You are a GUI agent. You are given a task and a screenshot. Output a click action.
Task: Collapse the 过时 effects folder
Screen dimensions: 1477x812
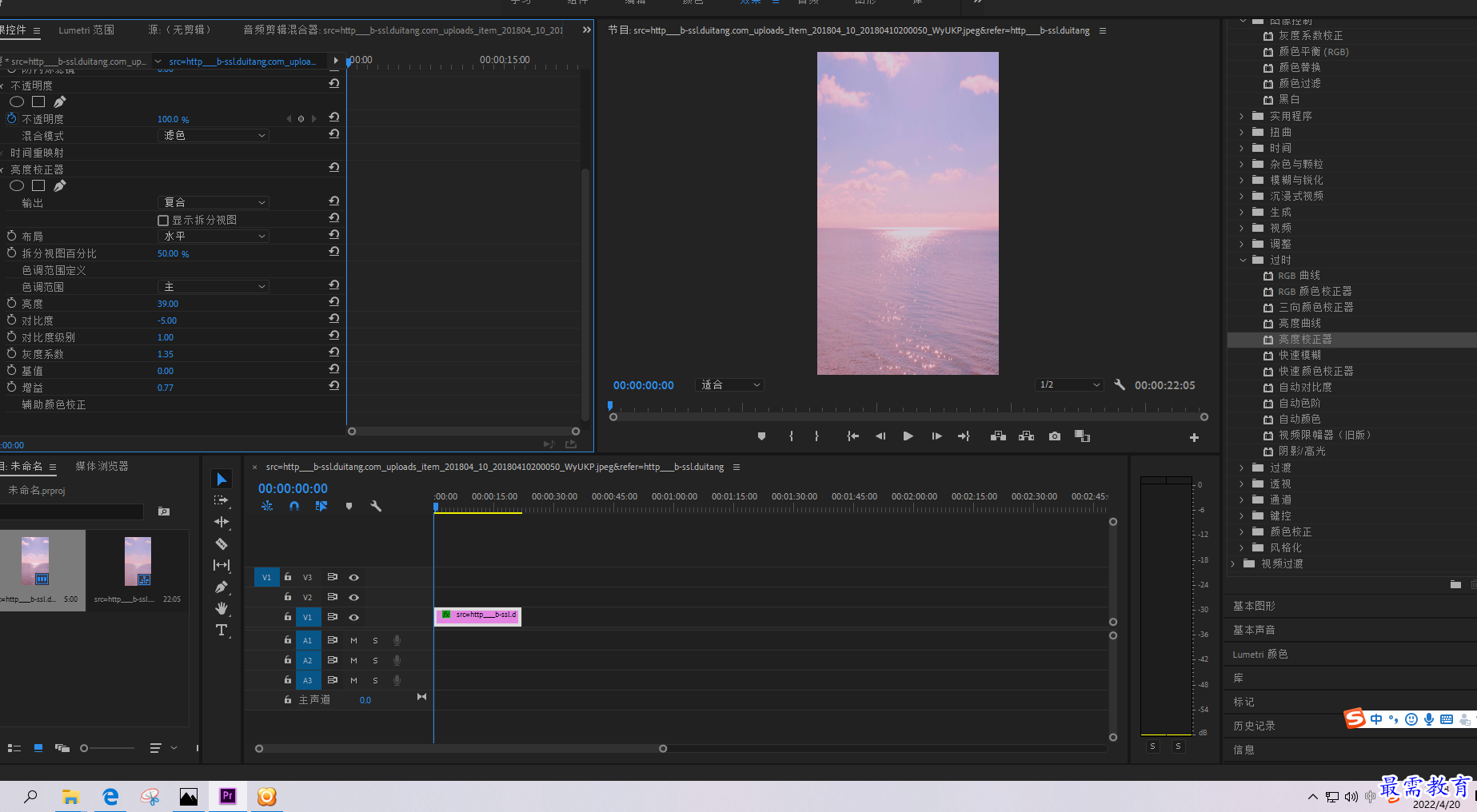pyautogui.click(x=1243, y=260)
